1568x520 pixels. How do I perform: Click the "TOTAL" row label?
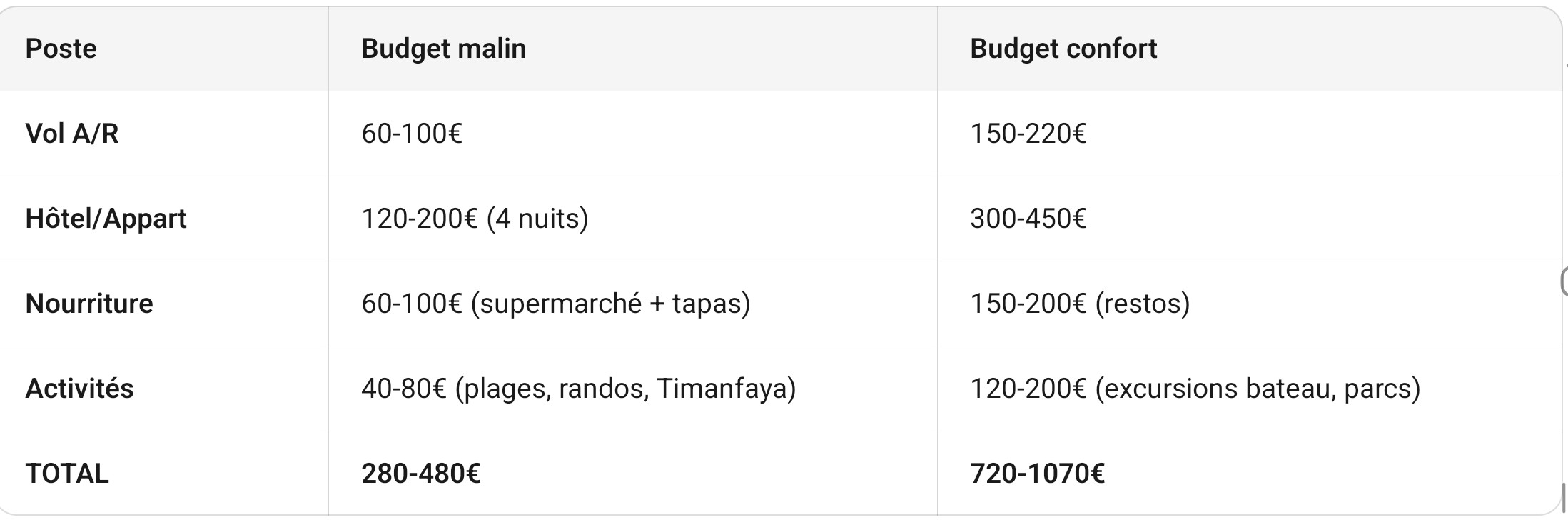coord(67,474)
